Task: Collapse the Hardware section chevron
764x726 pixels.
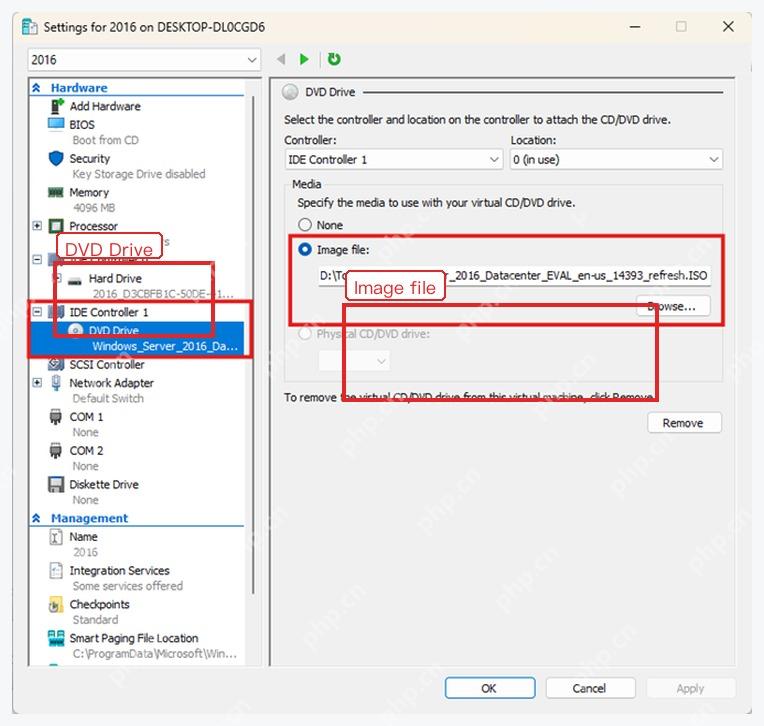Action: tap(37, 88)
